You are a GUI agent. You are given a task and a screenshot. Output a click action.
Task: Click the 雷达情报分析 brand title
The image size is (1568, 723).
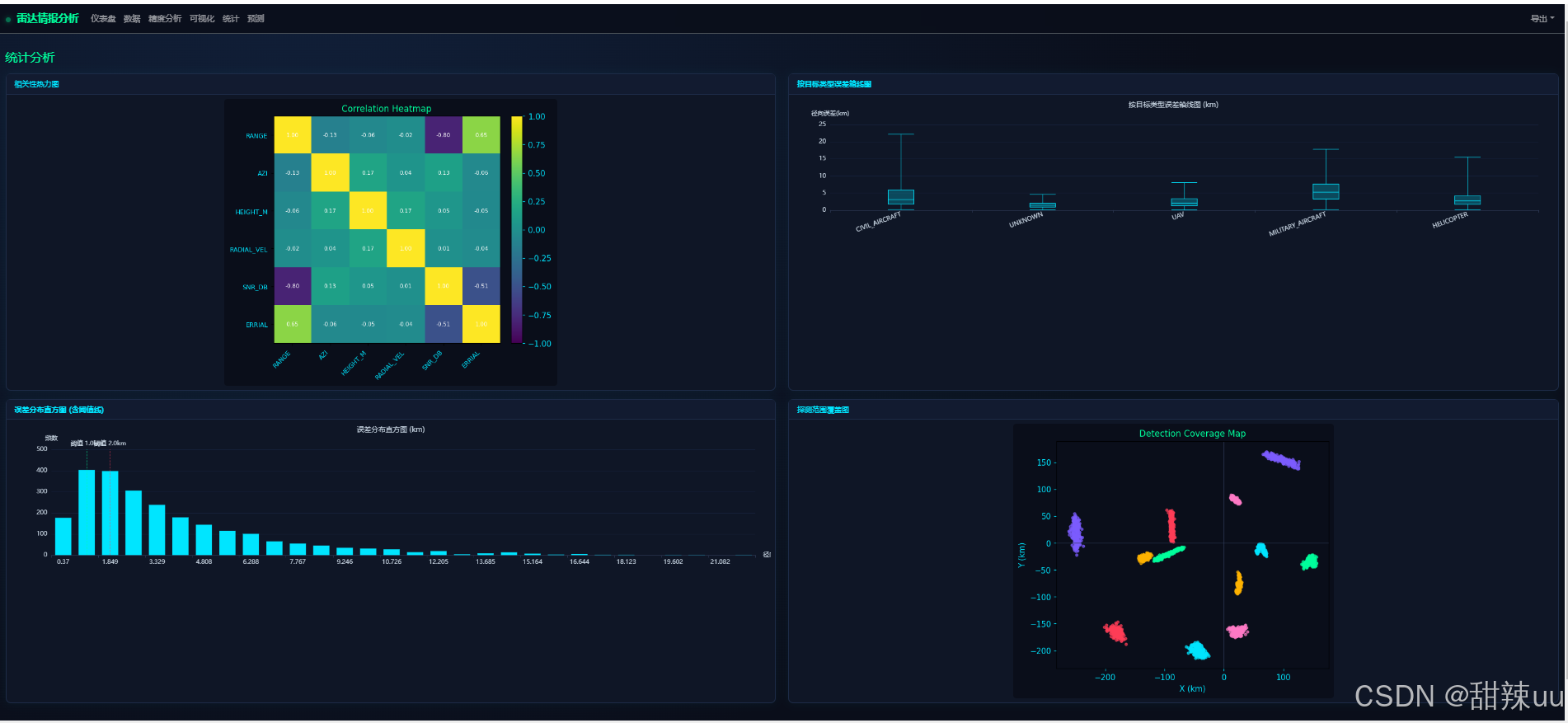pyautogui.click(x=48, y=18)
